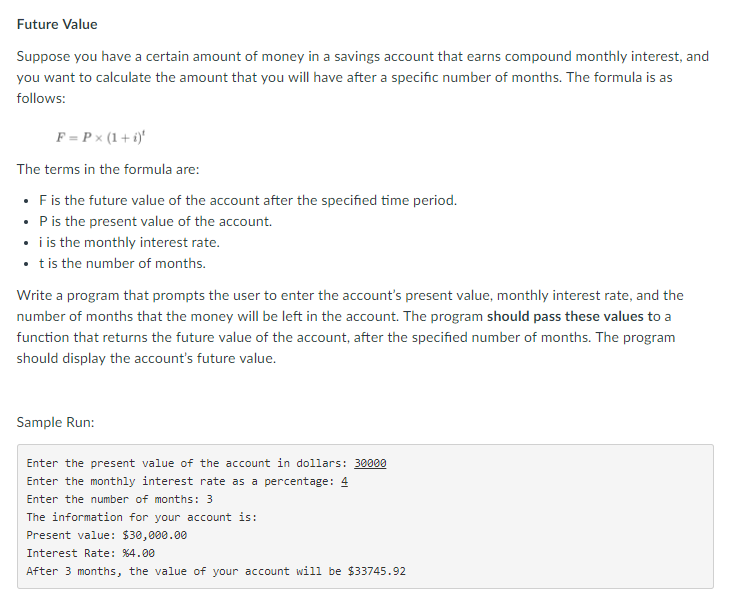Click the $33745.92 result amount

tap(377, 571)
